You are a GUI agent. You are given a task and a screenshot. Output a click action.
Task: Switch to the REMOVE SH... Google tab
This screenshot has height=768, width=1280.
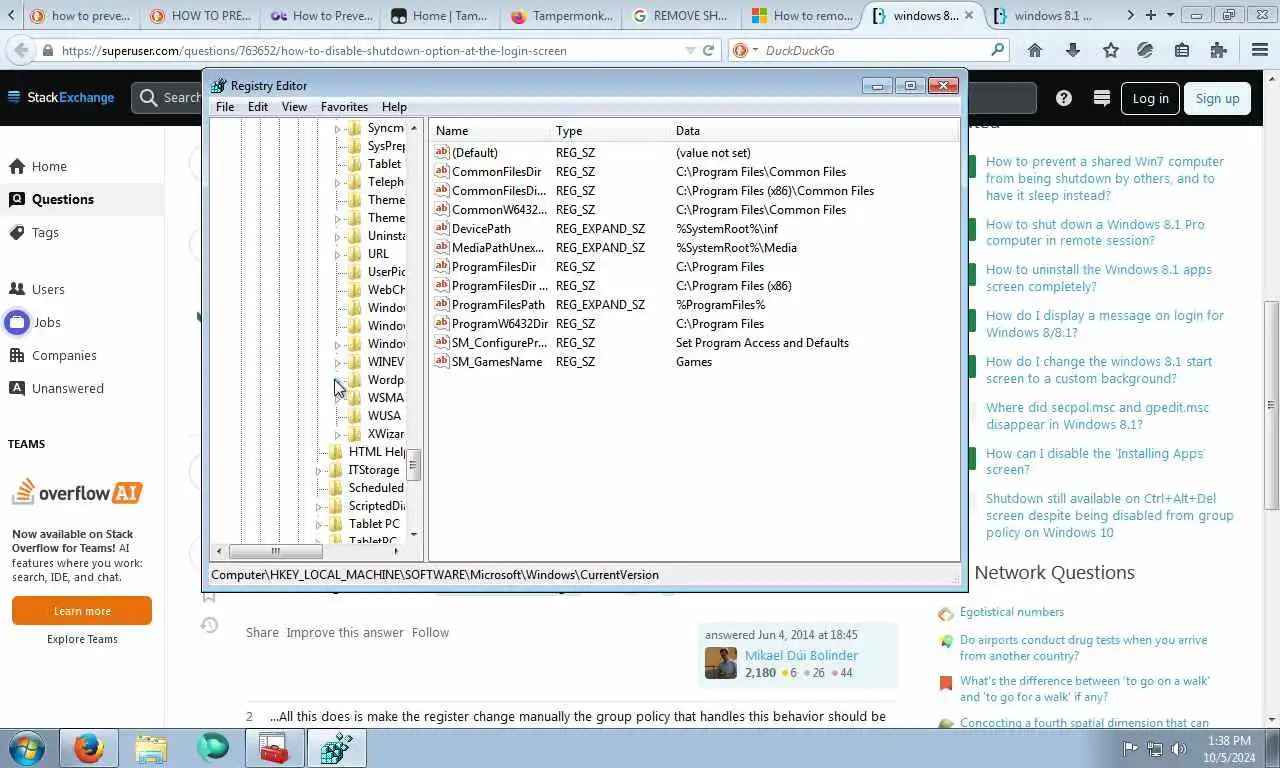(x=680, y=16)
